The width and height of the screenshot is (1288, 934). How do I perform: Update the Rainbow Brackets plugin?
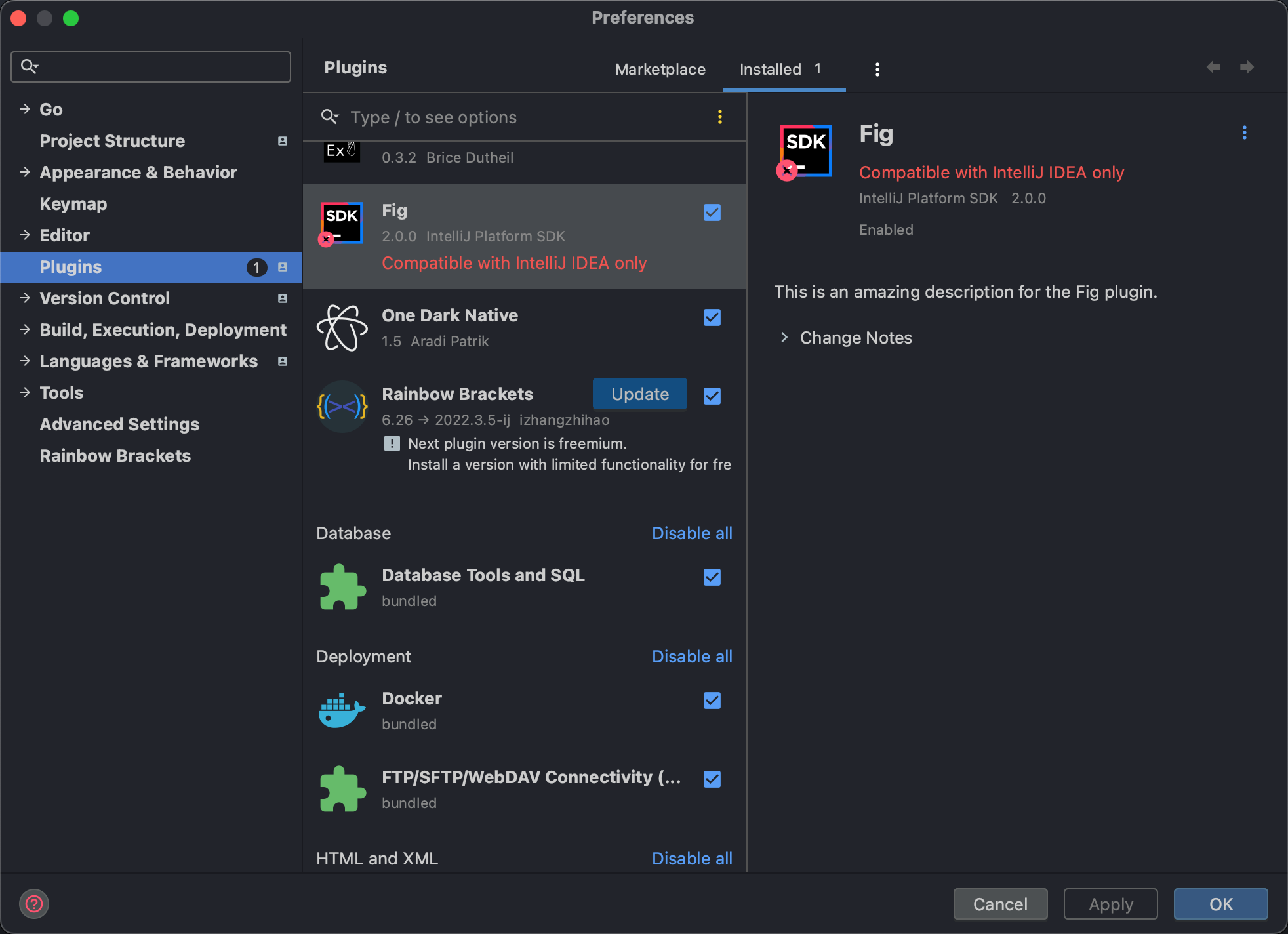point(639,394)
